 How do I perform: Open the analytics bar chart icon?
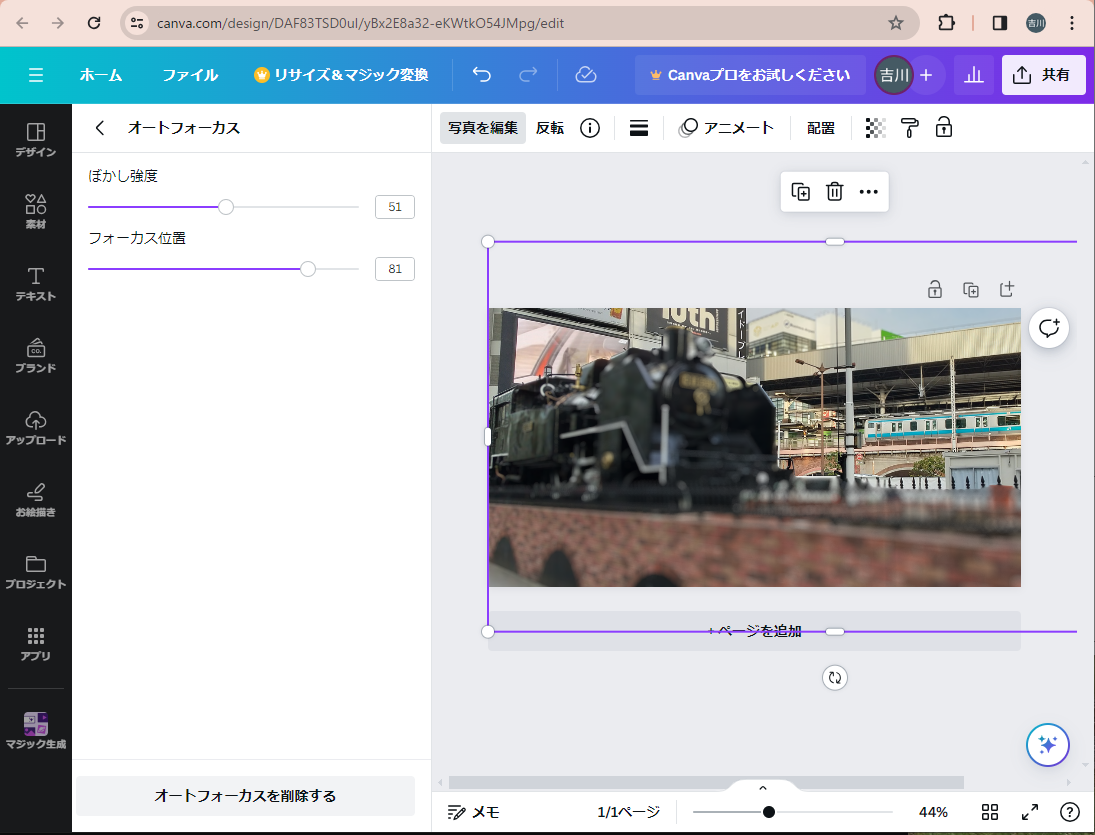pos(973,75)
